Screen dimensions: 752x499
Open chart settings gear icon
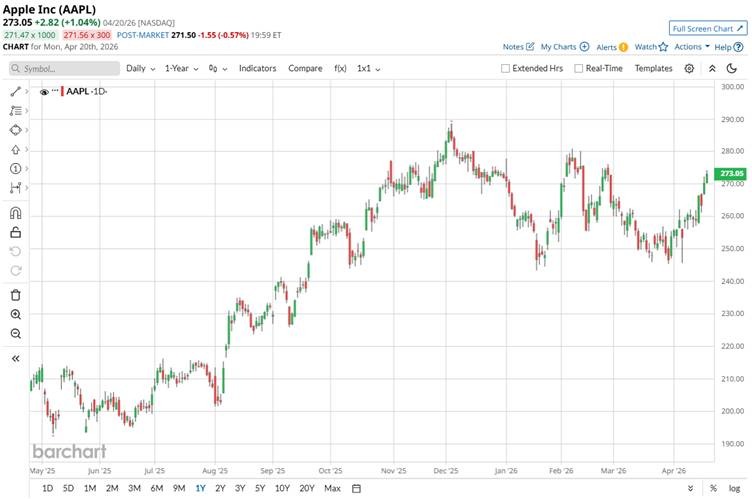[x=689, y=68]
